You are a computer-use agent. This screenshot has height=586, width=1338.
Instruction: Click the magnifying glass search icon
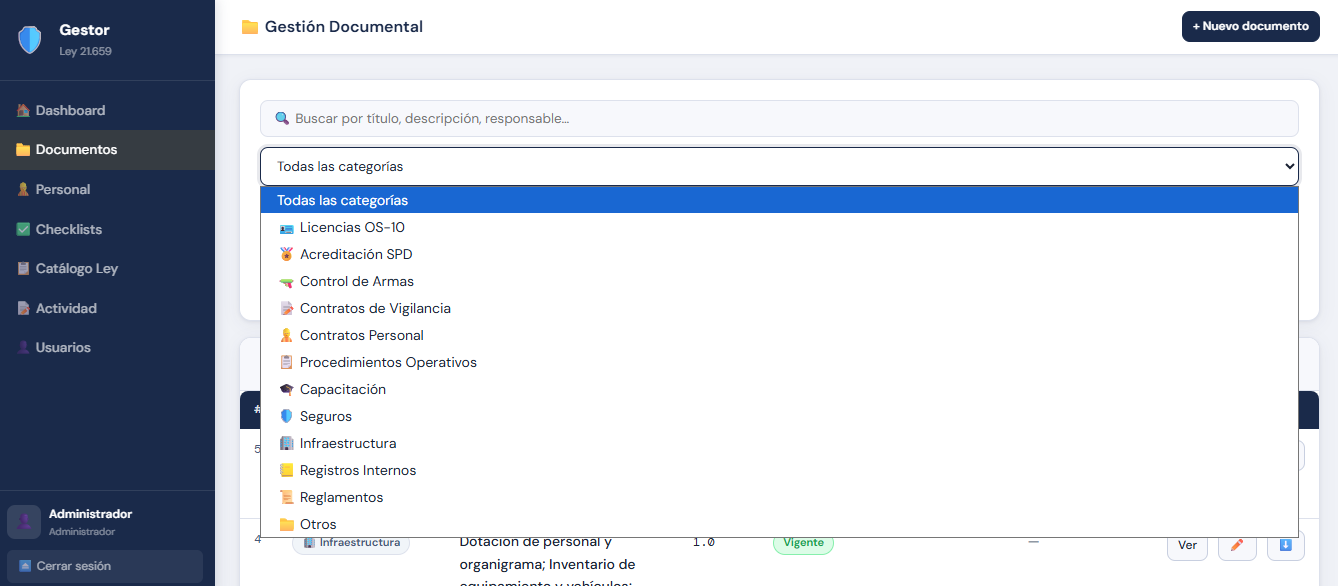[282, 118]
